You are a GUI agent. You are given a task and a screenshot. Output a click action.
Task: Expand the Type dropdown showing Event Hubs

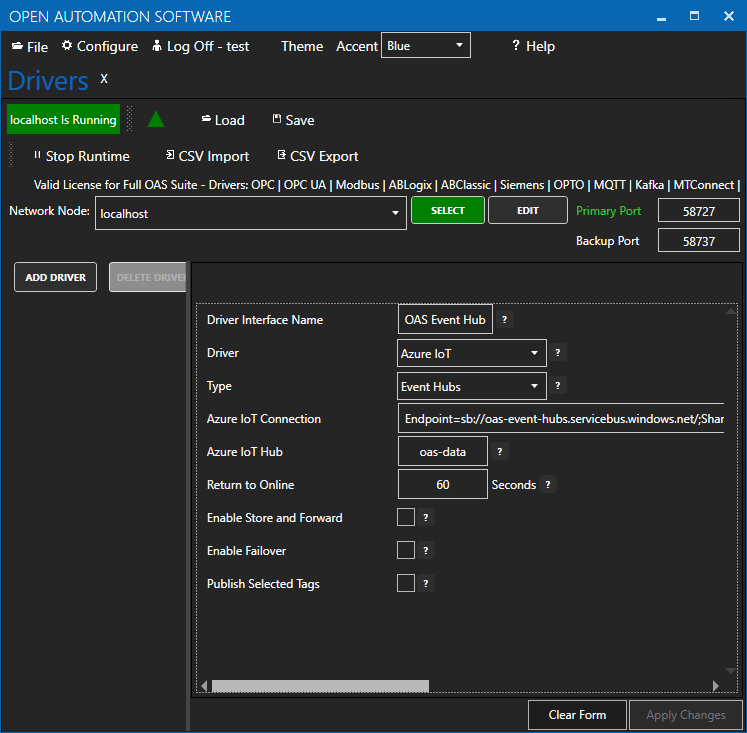(472, 386)
